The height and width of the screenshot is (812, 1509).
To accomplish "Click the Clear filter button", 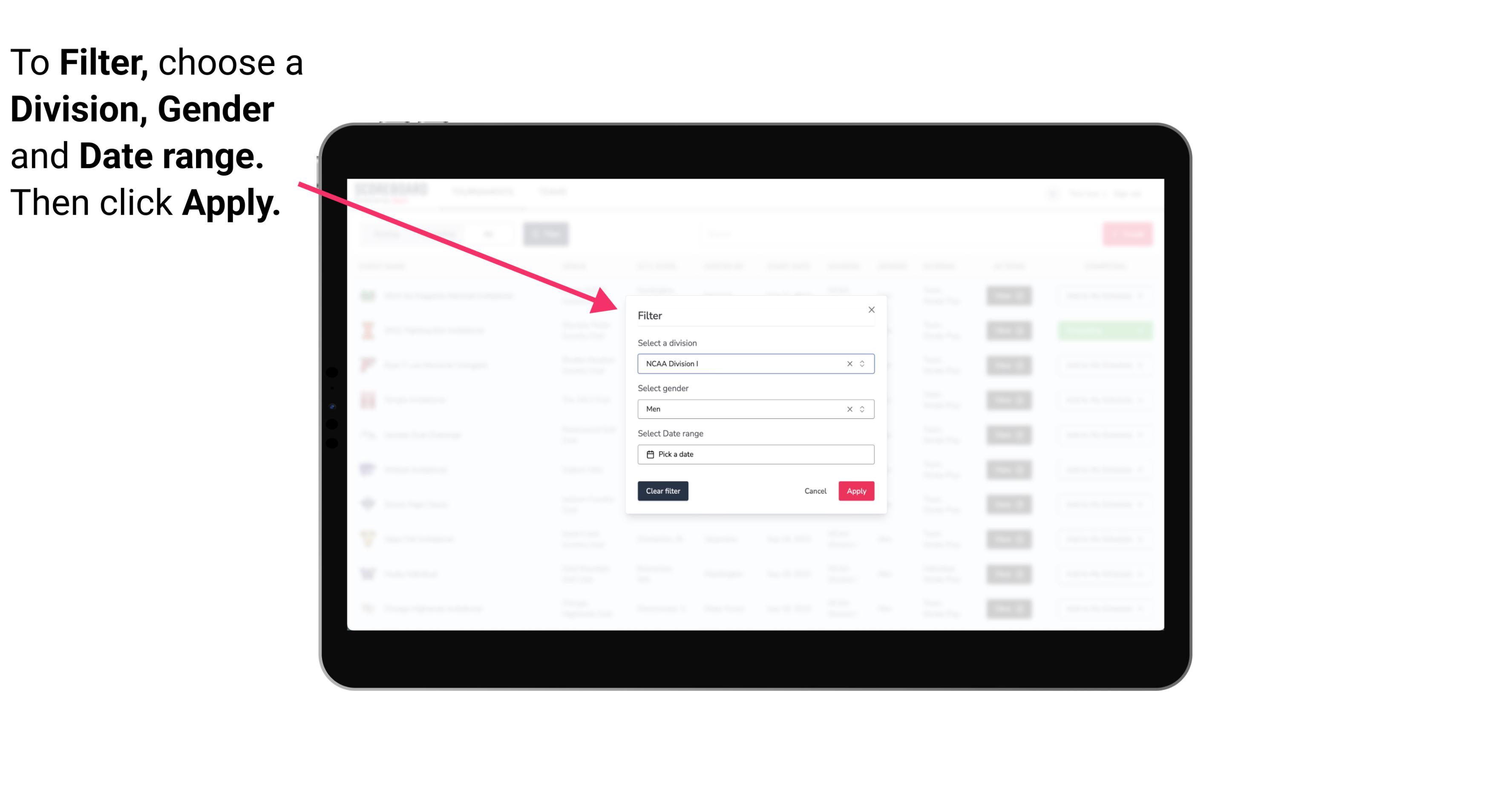I will tap(663, 491).
